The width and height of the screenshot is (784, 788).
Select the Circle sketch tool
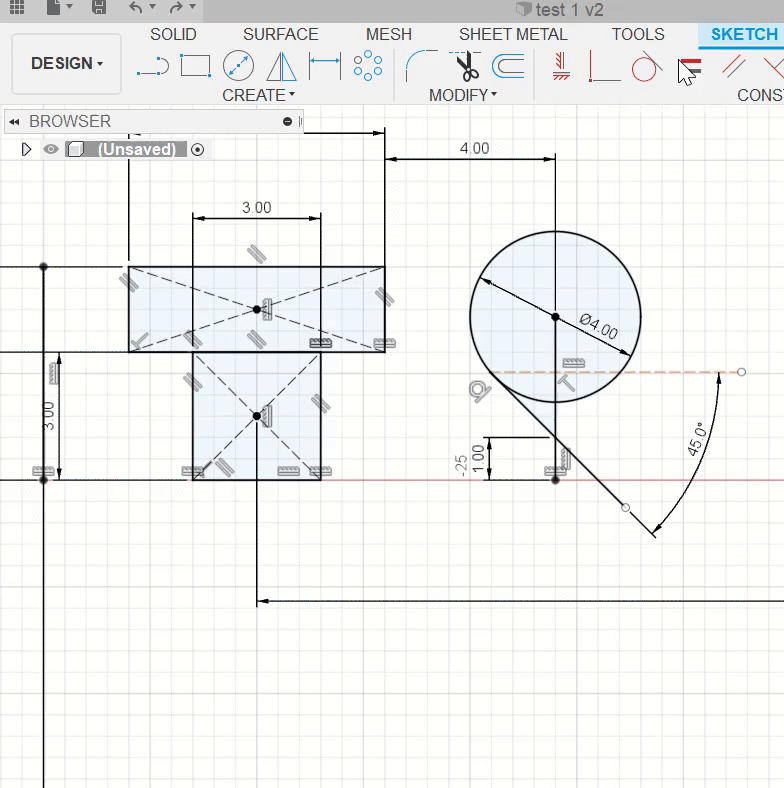point(238,66)
